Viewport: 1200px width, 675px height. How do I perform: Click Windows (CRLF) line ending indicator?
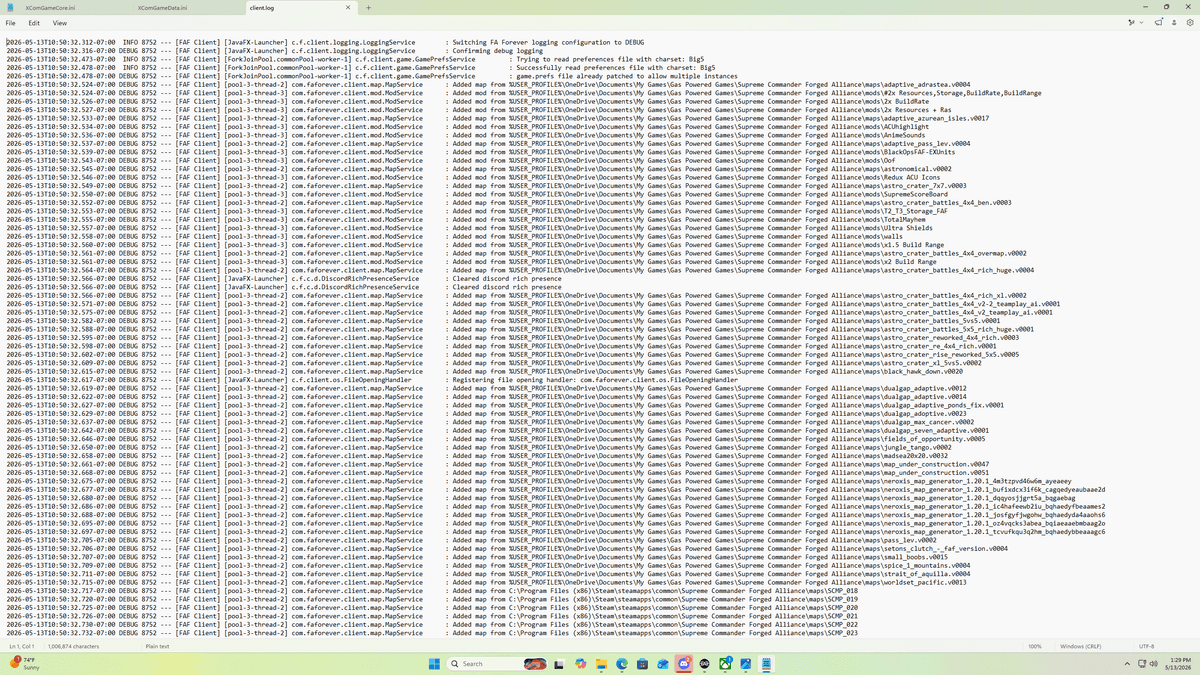(1080, 646)
